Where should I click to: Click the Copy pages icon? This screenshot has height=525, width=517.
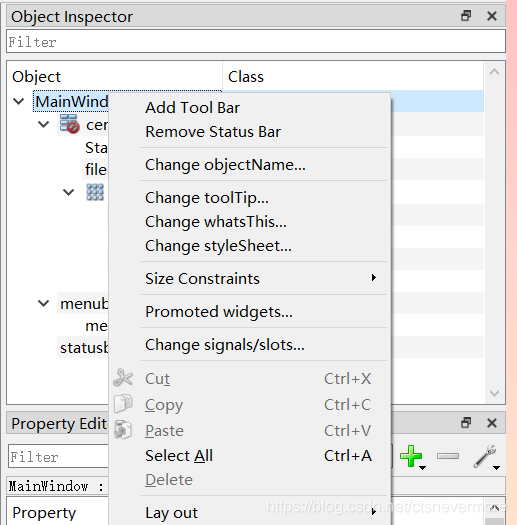click(x=123, y=403)
